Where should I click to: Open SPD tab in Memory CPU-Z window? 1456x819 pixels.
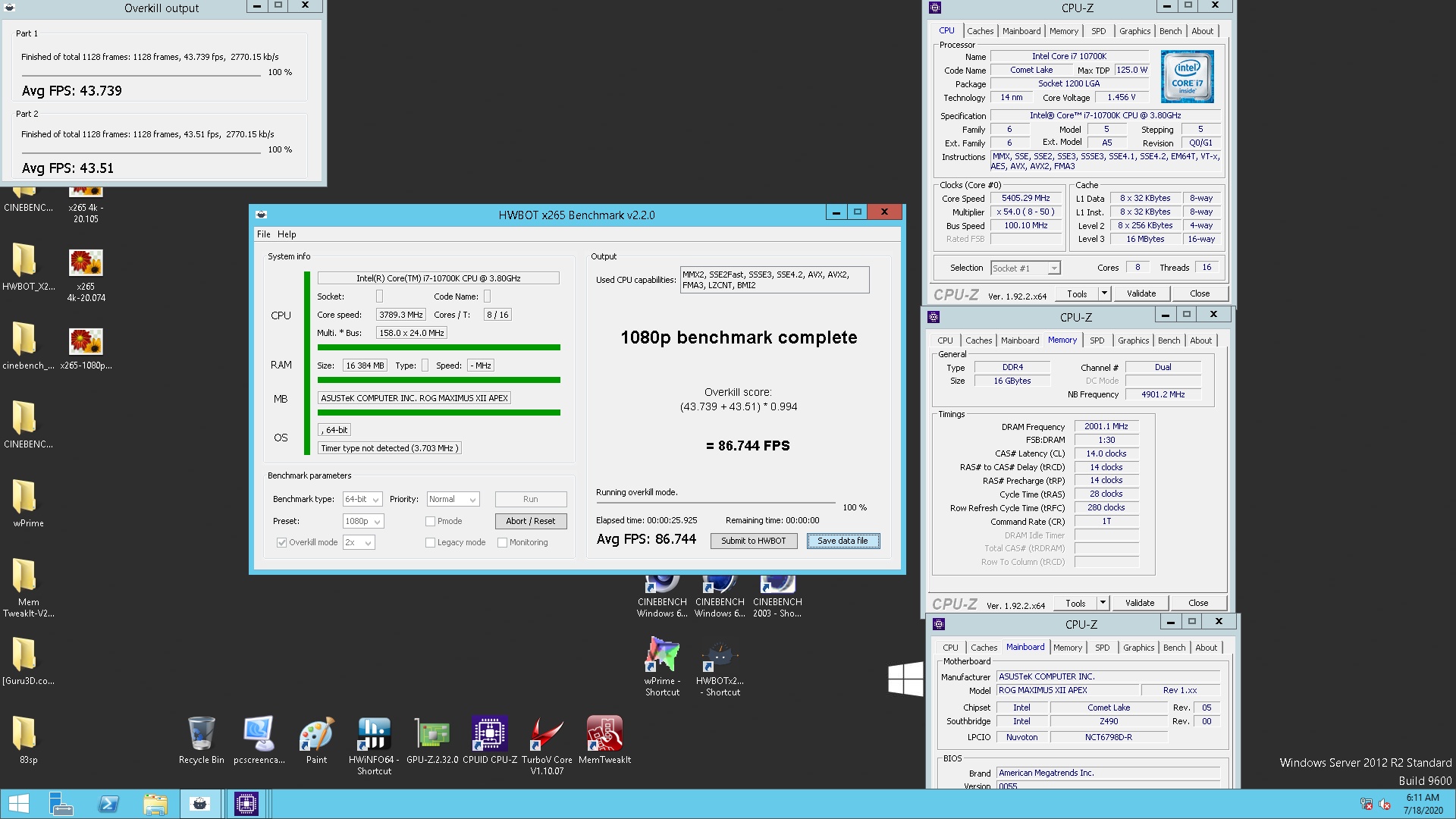(1097, 340)
